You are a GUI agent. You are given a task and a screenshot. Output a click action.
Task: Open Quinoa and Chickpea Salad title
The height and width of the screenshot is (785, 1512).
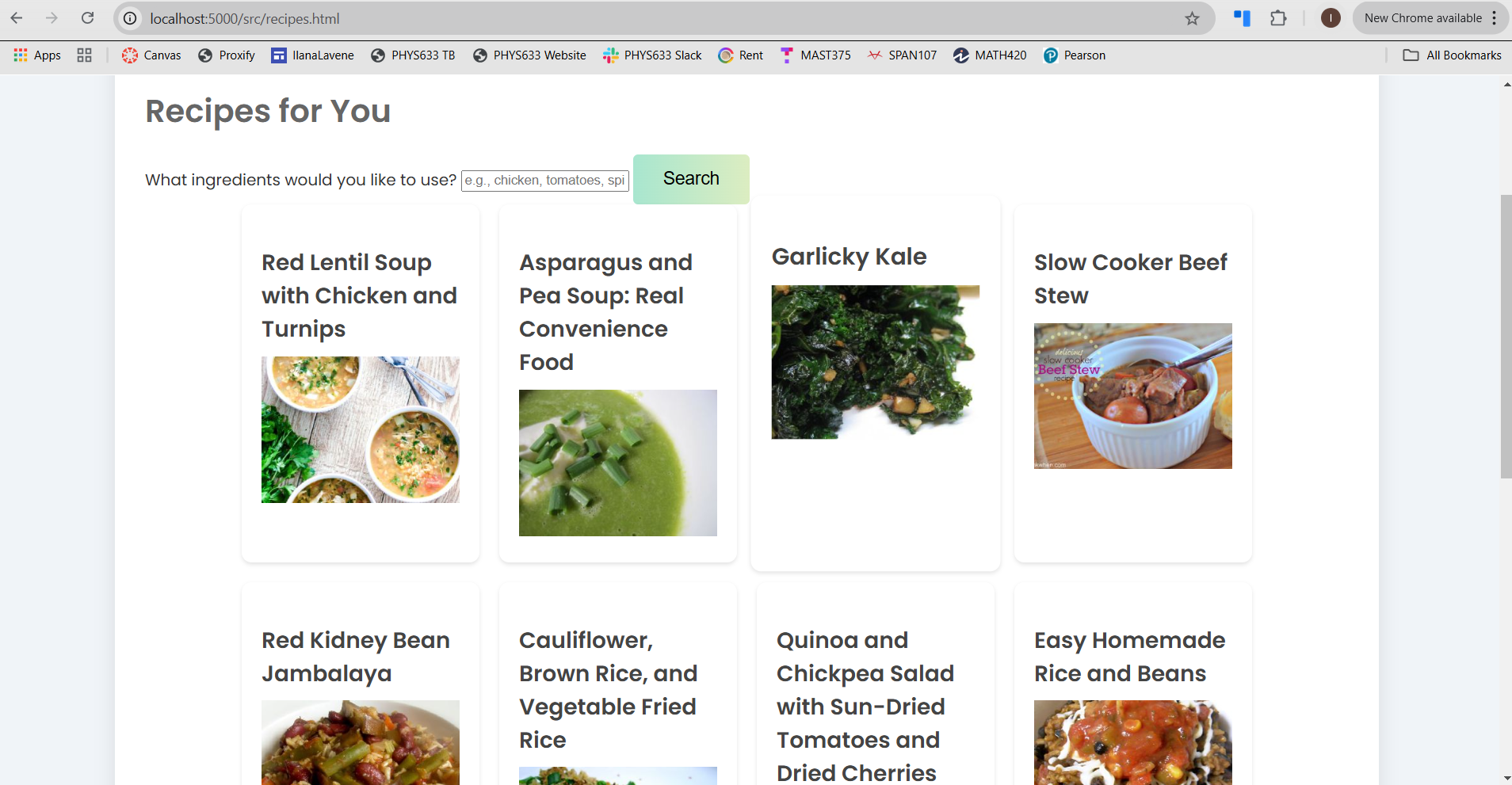pos(865,705)
